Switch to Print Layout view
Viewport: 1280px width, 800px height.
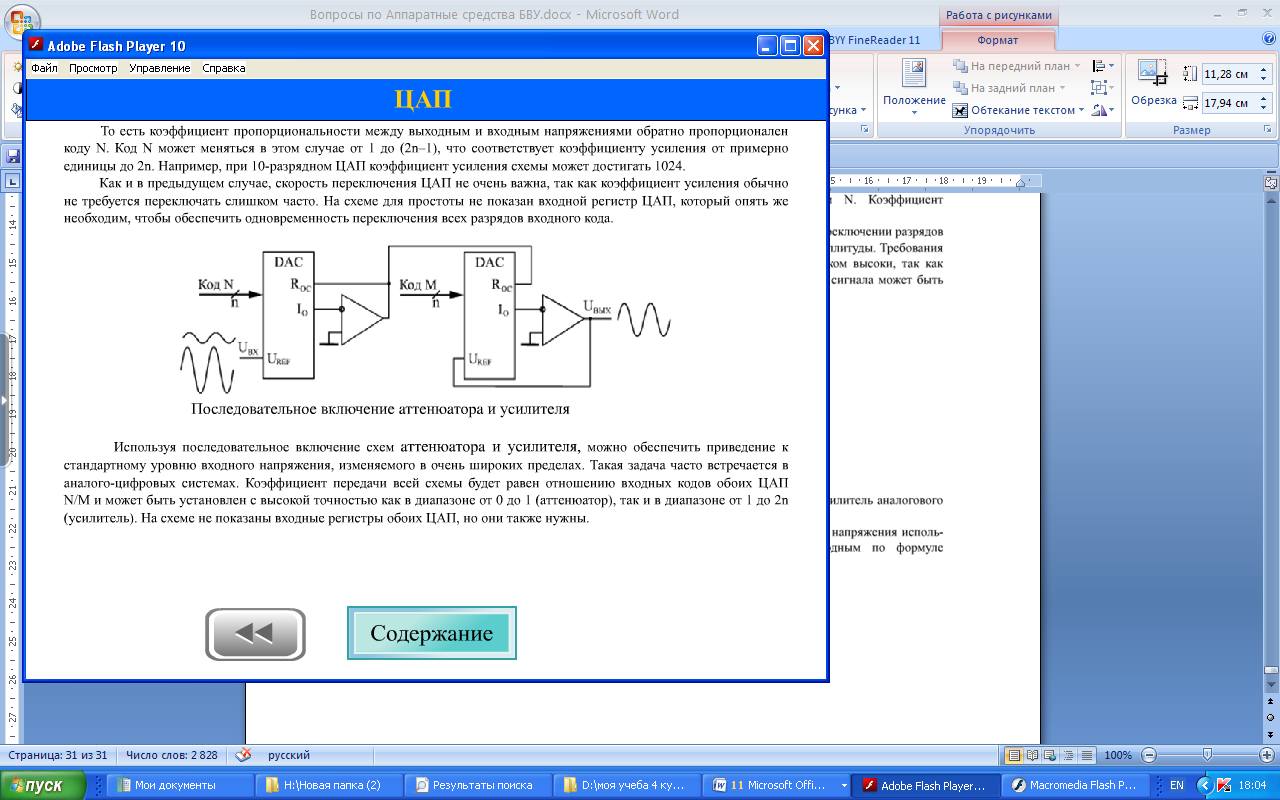pos(1014,755)
